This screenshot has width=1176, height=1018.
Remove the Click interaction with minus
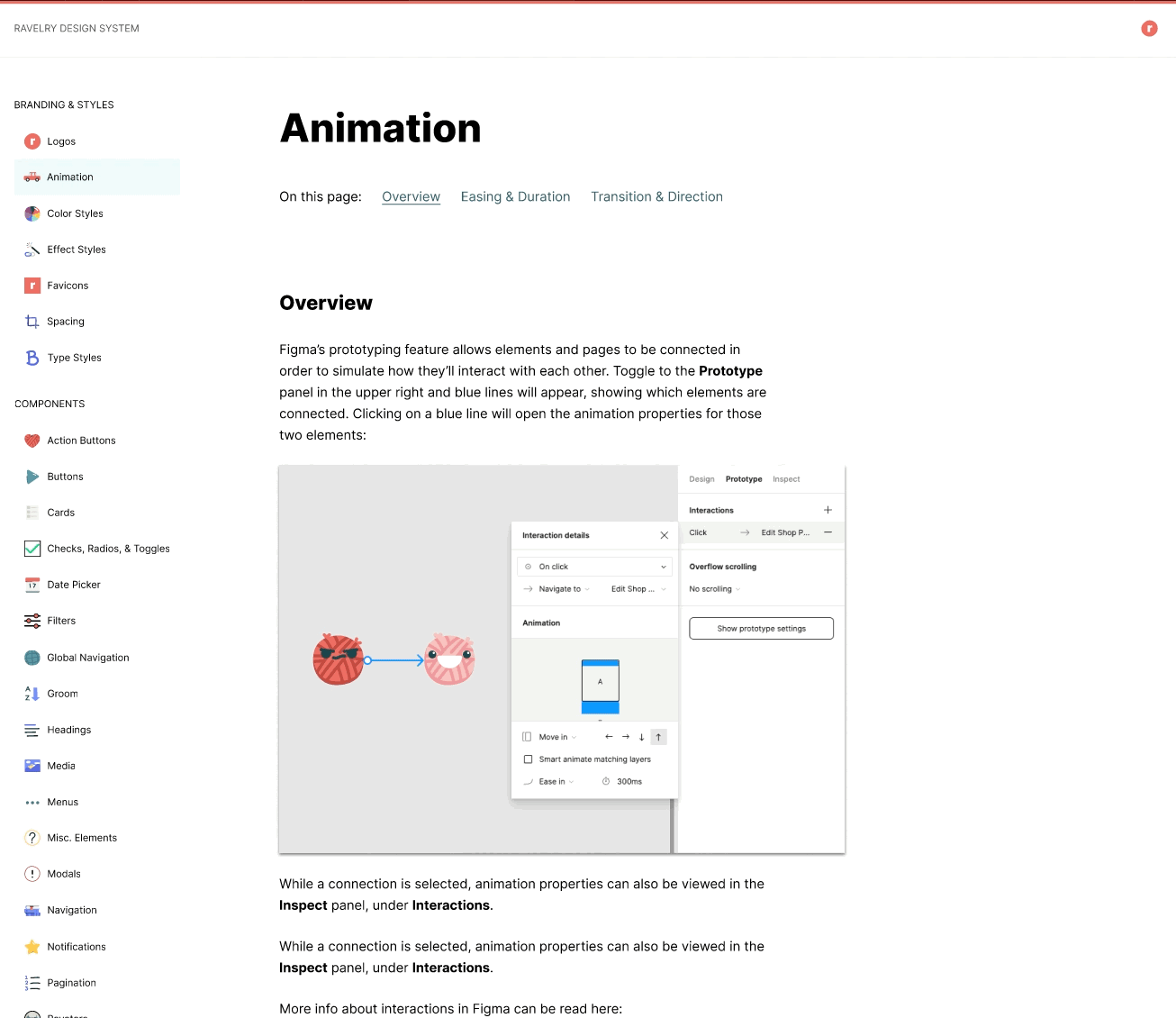coord(828,532)
